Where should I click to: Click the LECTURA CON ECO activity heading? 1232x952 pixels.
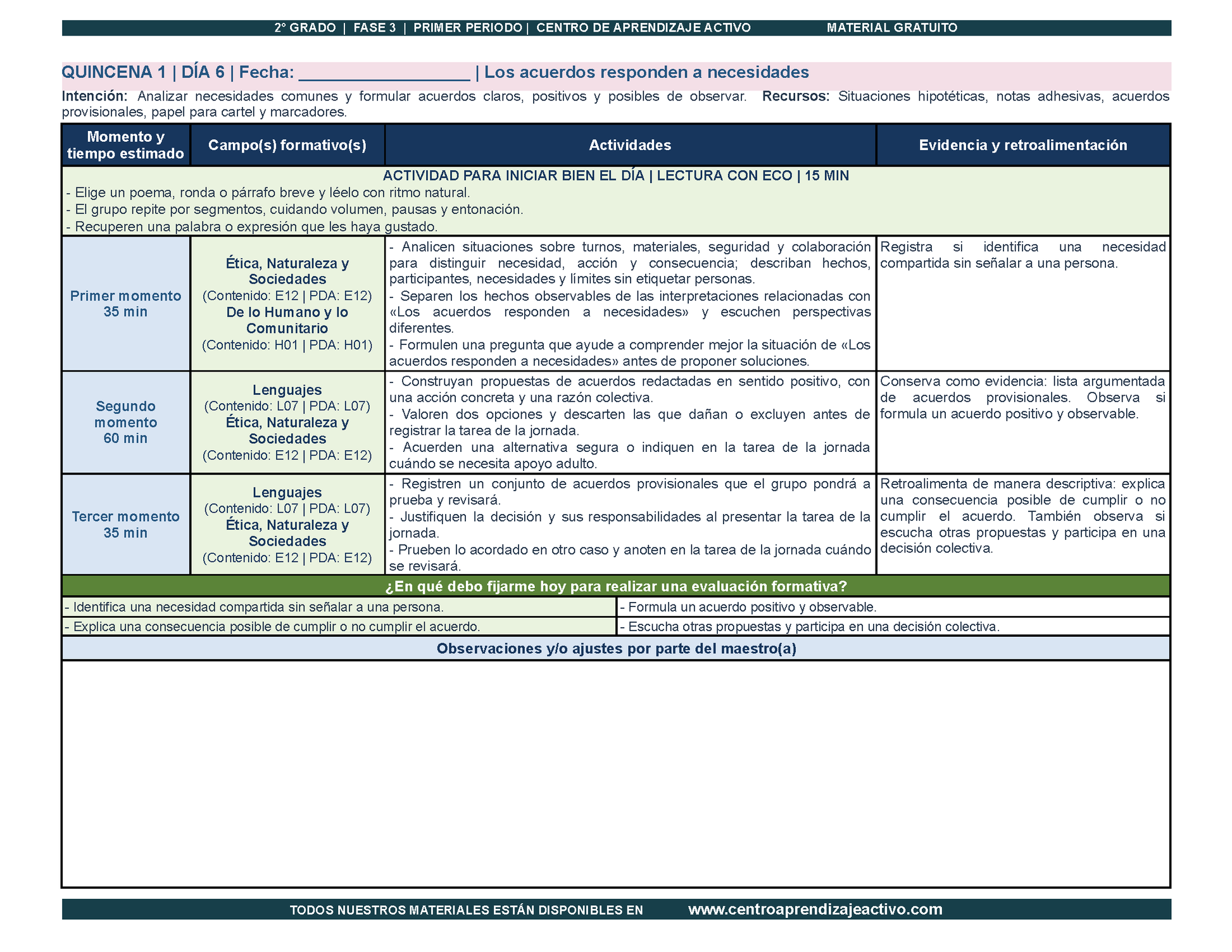pyautogui.click(x=616, y=175)
